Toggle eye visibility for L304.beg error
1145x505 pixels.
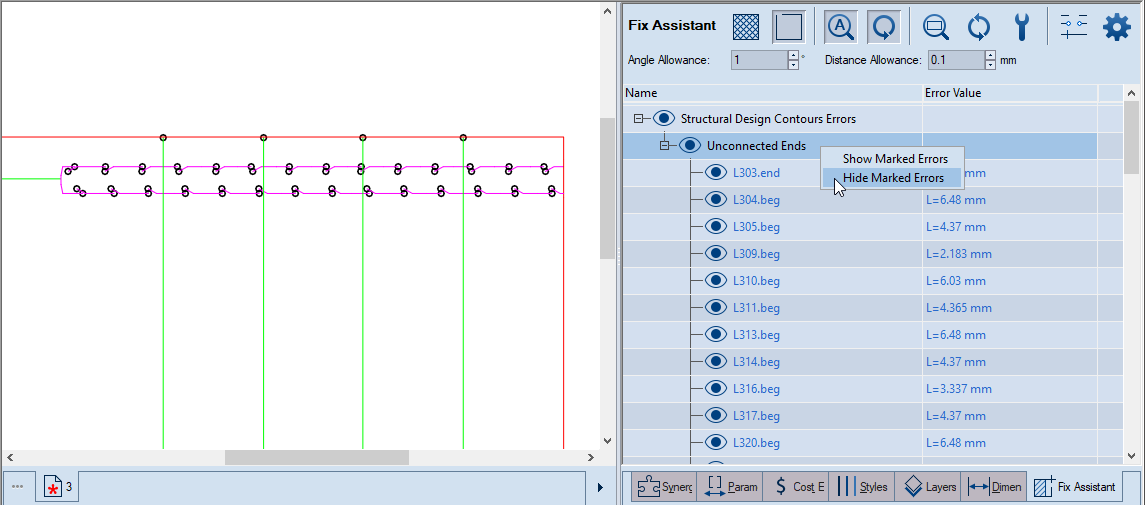pos(715,200)
